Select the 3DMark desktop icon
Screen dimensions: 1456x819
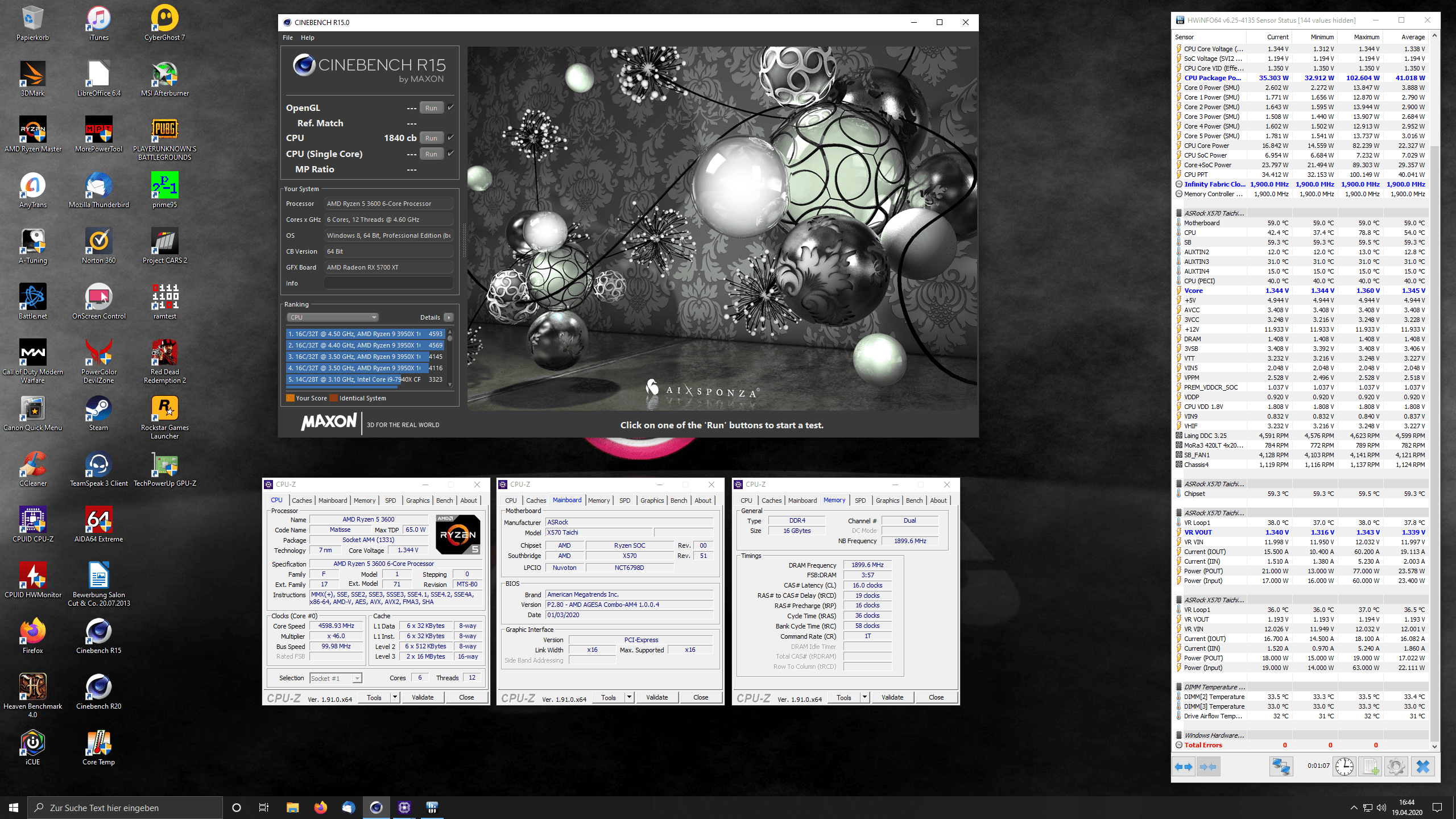point(33,78)
